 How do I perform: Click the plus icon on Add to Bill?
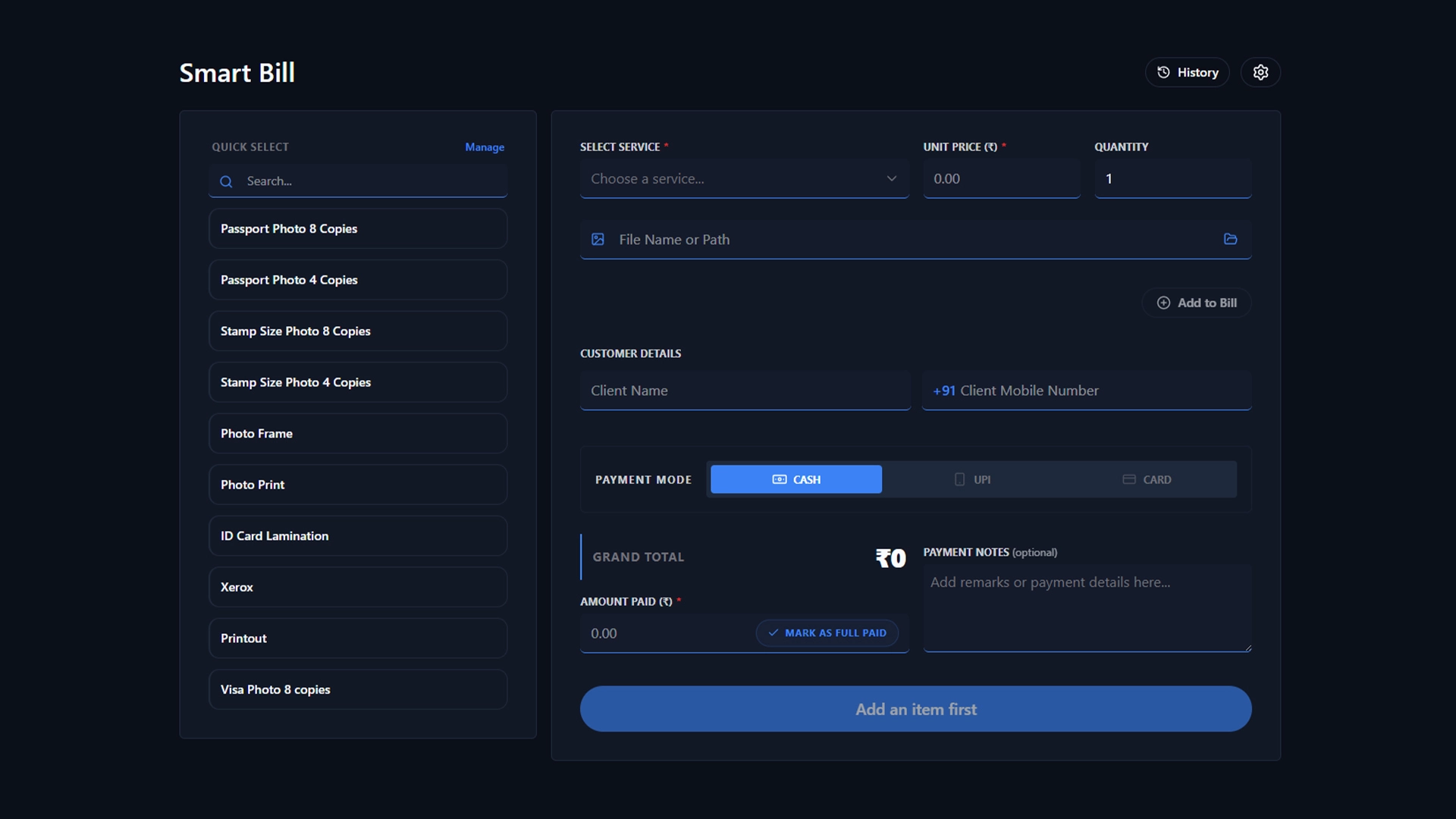(x=1163, y=303)
